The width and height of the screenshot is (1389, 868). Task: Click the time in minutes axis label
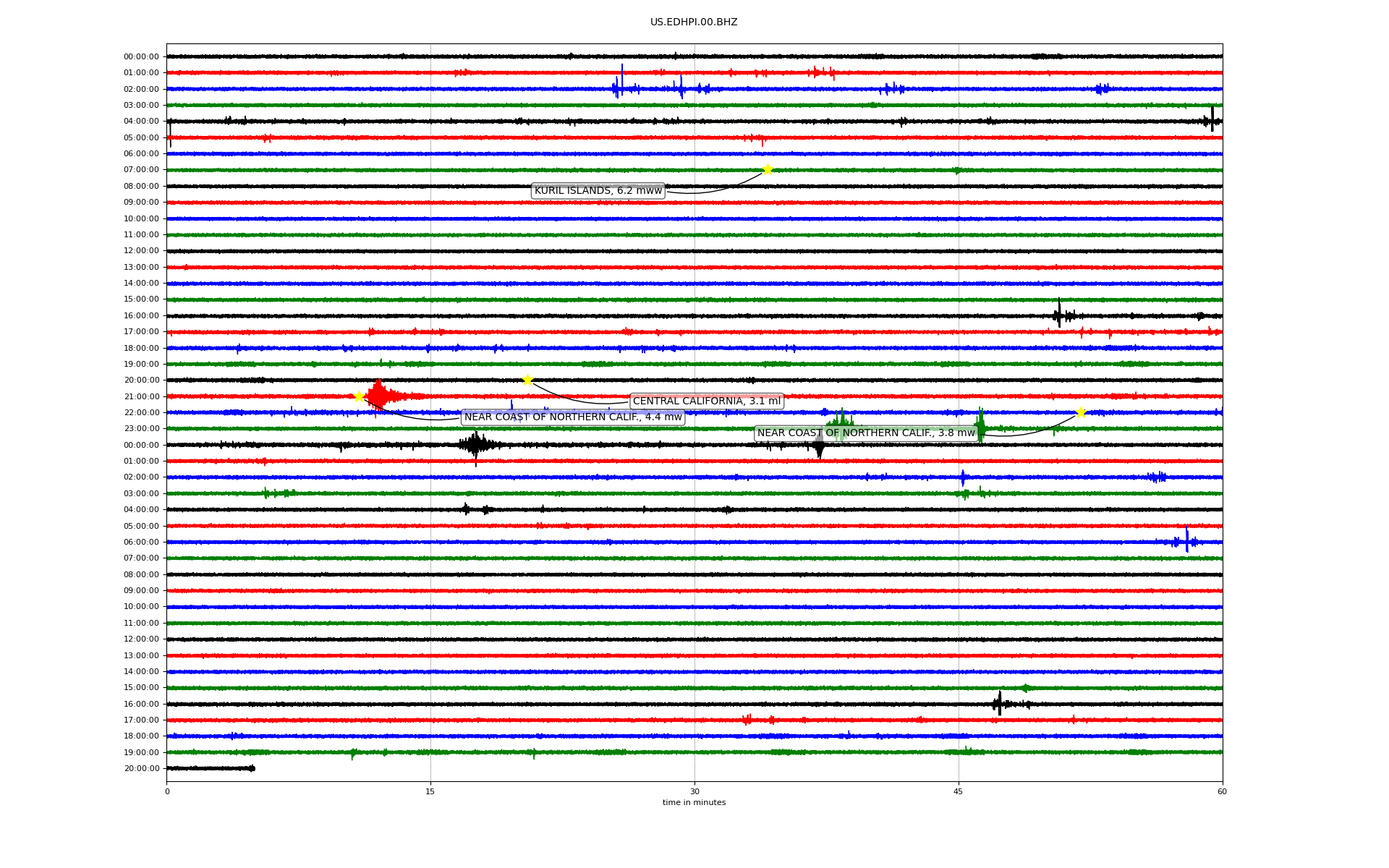[x=694, y=803]
